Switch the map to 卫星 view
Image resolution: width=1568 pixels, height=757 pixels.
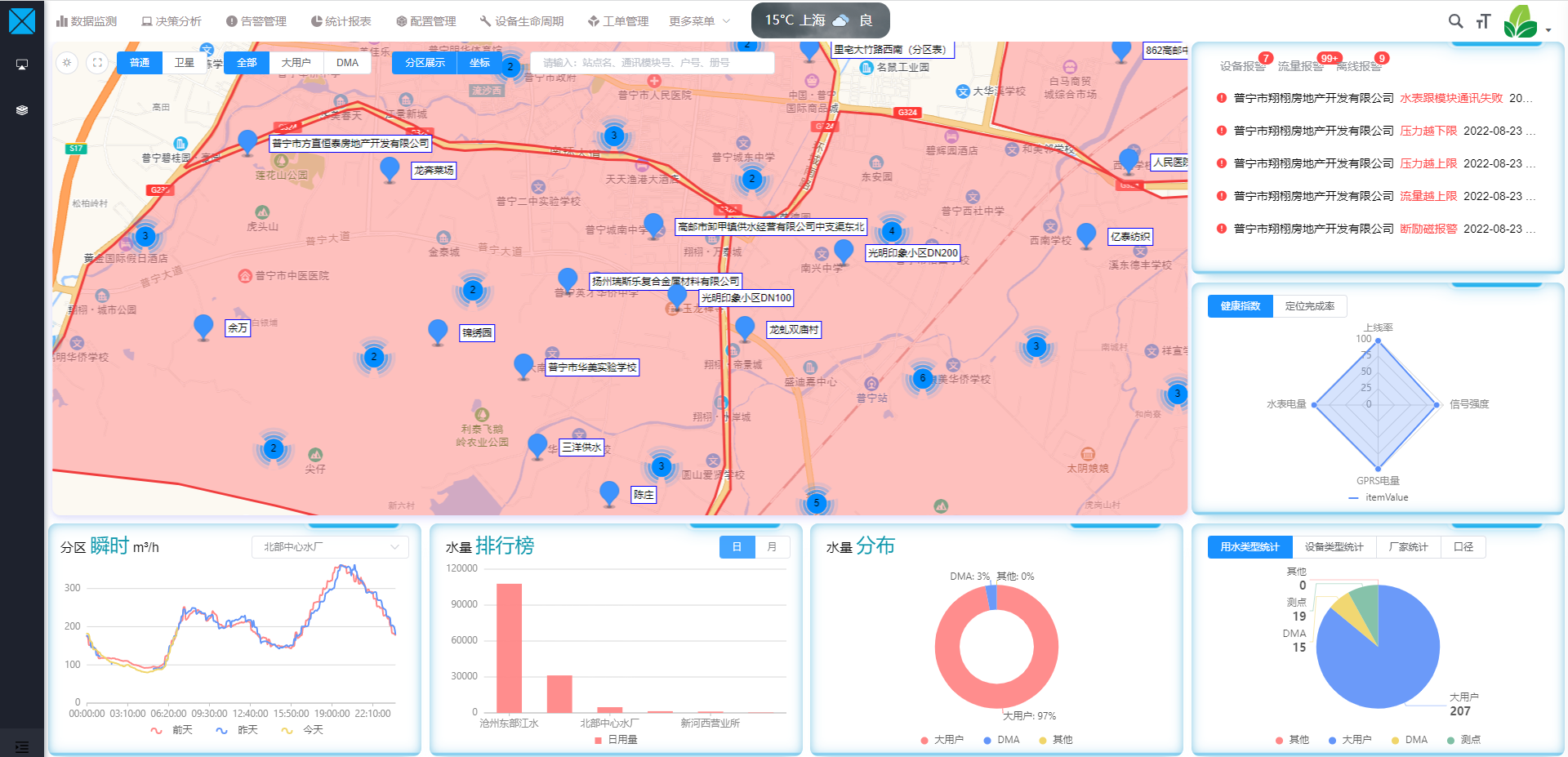(184, 63)
